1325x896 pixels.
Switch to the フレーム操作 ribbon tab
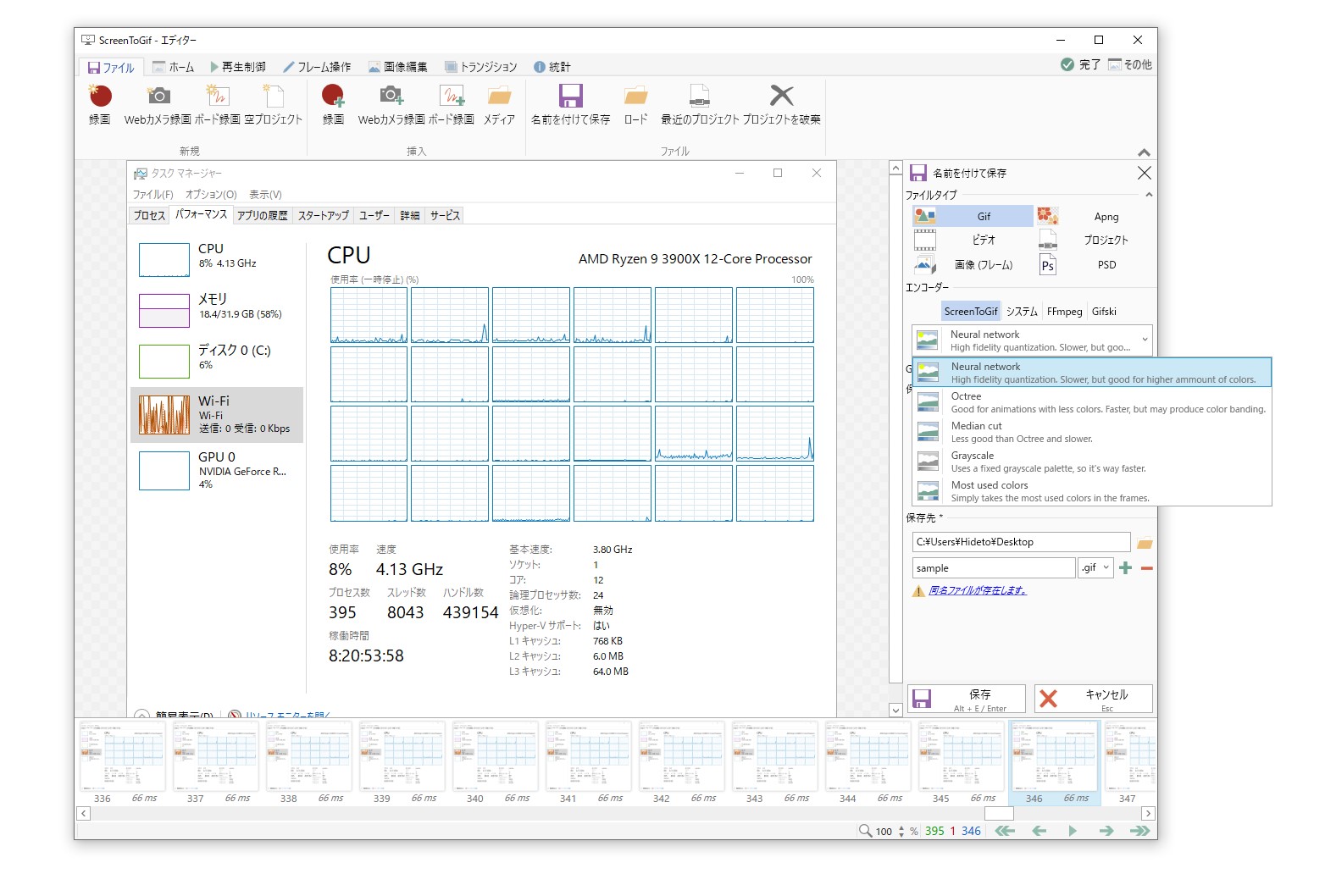(316, 67)
